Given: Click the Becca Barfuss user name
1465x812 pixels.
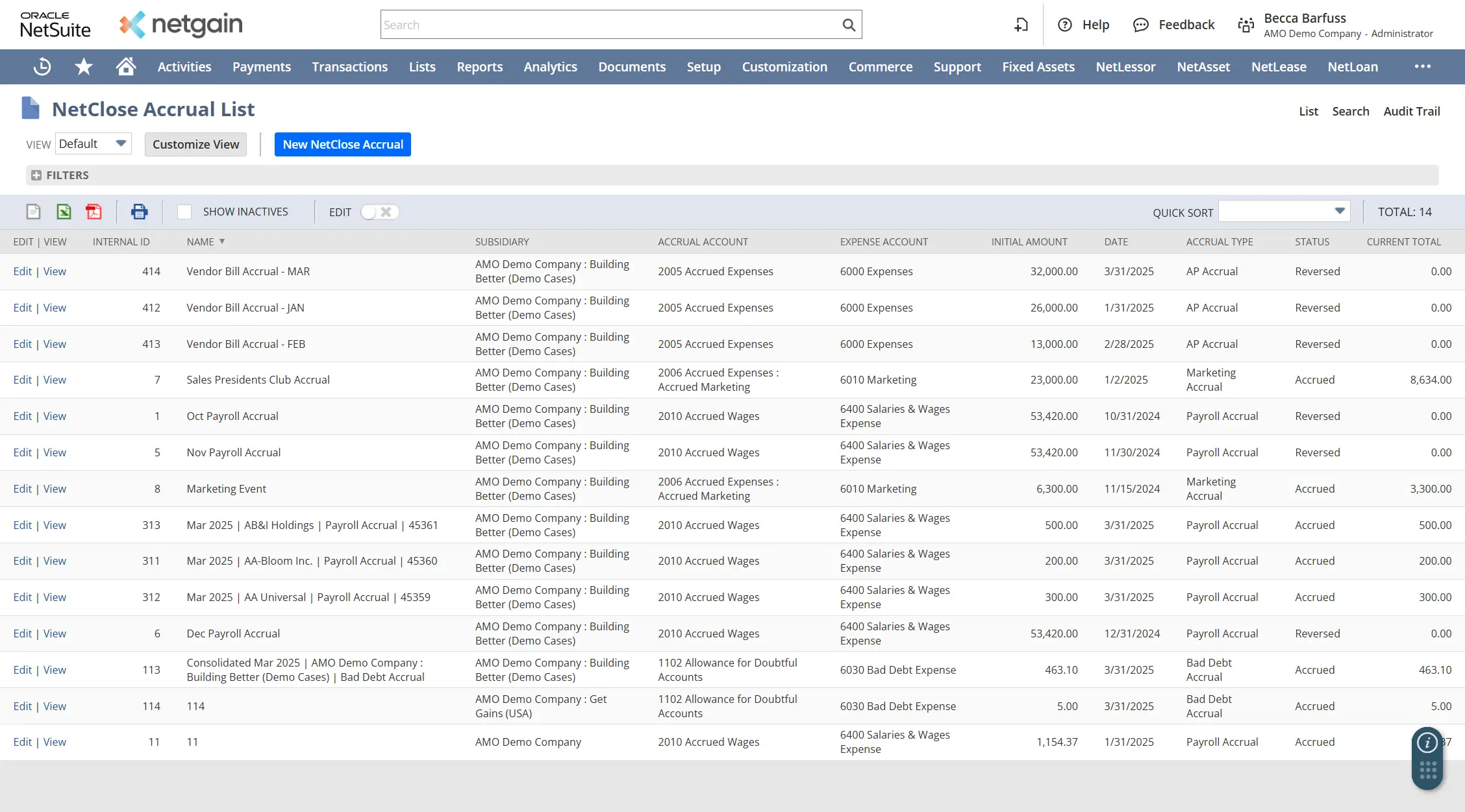Looking at the screenshot, I should tap(1305, 18).
